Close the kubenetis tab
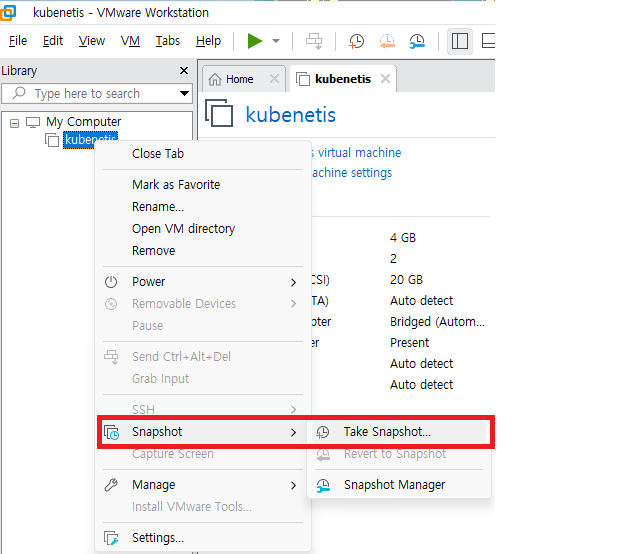Viewport: 629px width, 554px height. coord(386,79)
